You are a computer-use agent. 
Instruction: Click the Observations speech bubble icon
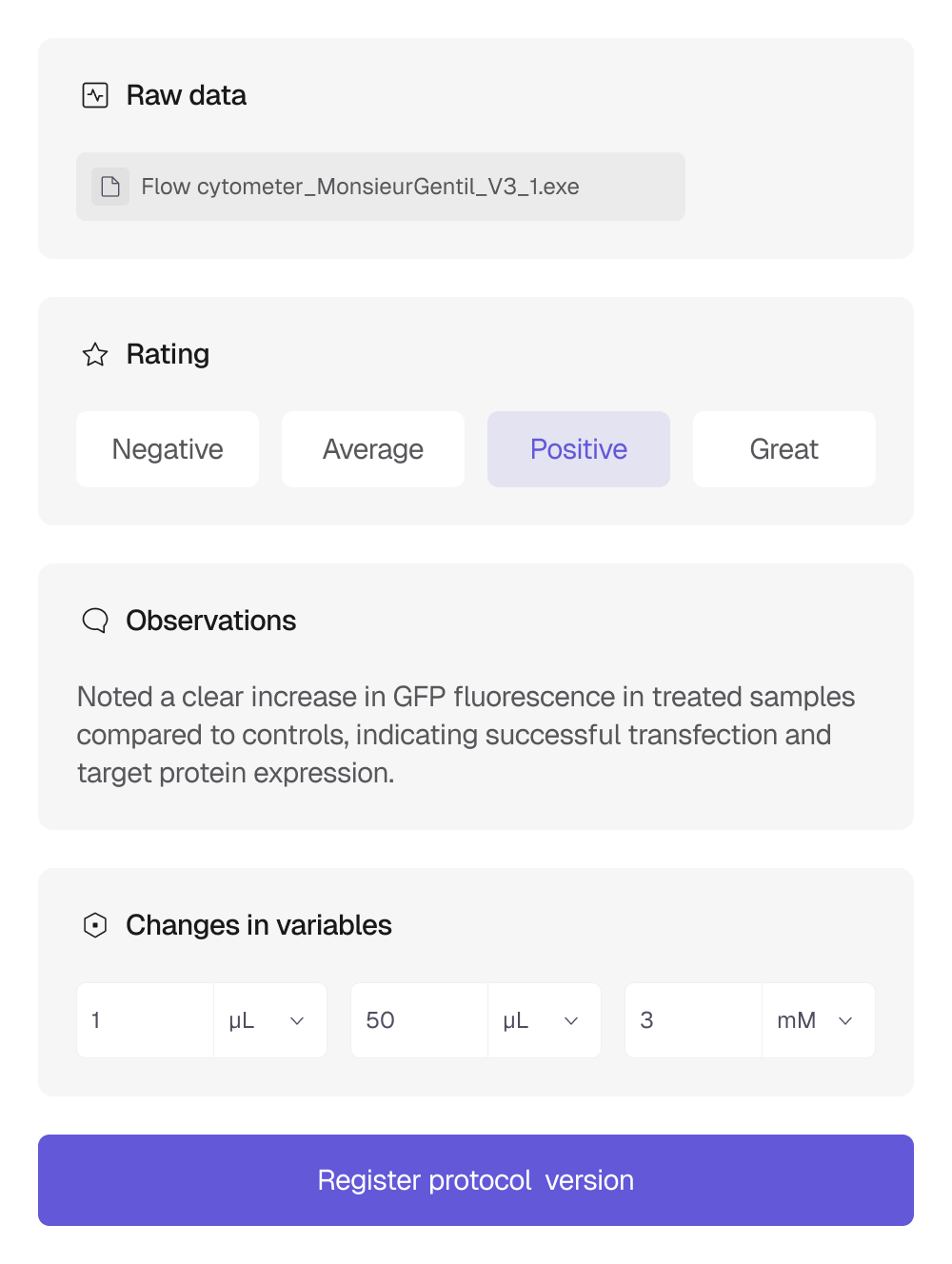tap(95, 621)
